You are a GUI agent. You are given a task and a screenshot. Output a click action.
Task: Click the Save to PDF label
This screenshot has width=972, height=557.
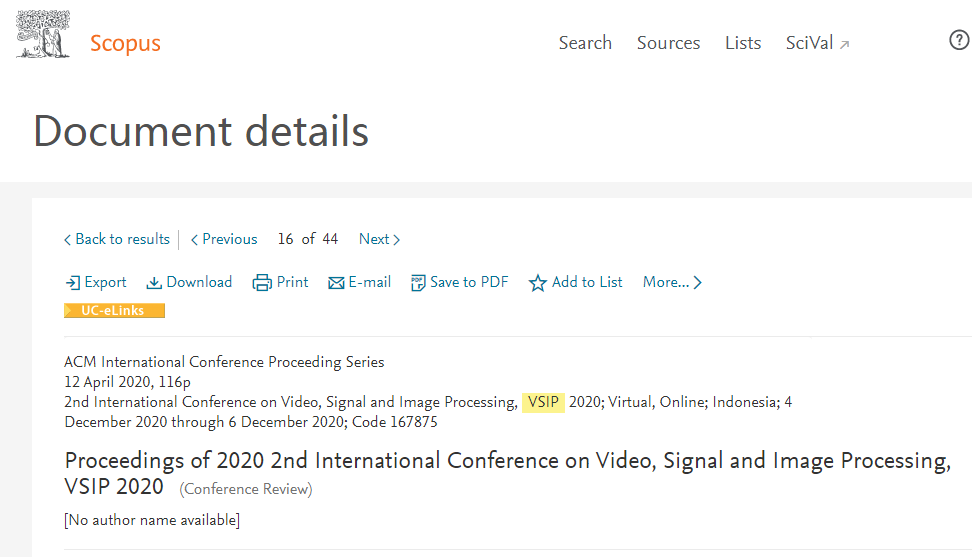click(469, 282)
